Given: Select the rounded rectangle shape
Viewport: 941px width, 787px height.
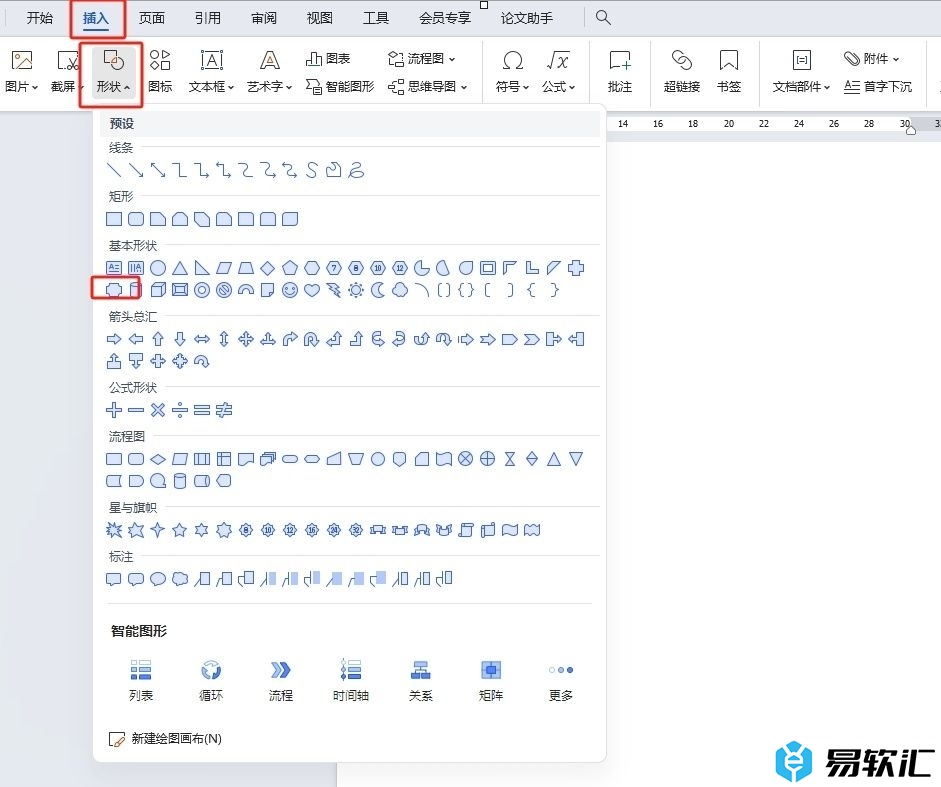Looking at the screenshot, I should click(x=136, y=219).
